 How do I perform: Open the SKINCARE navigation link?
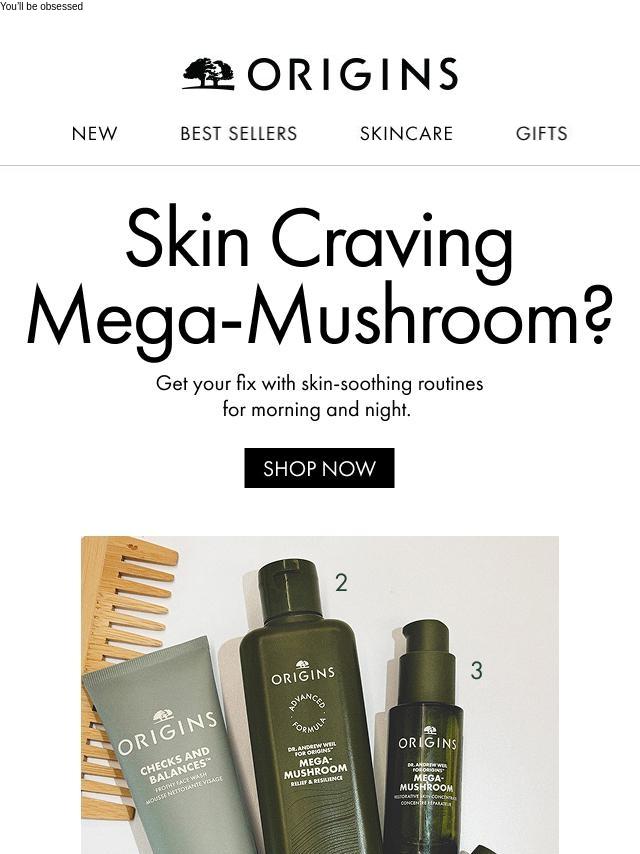click(406, 133)
